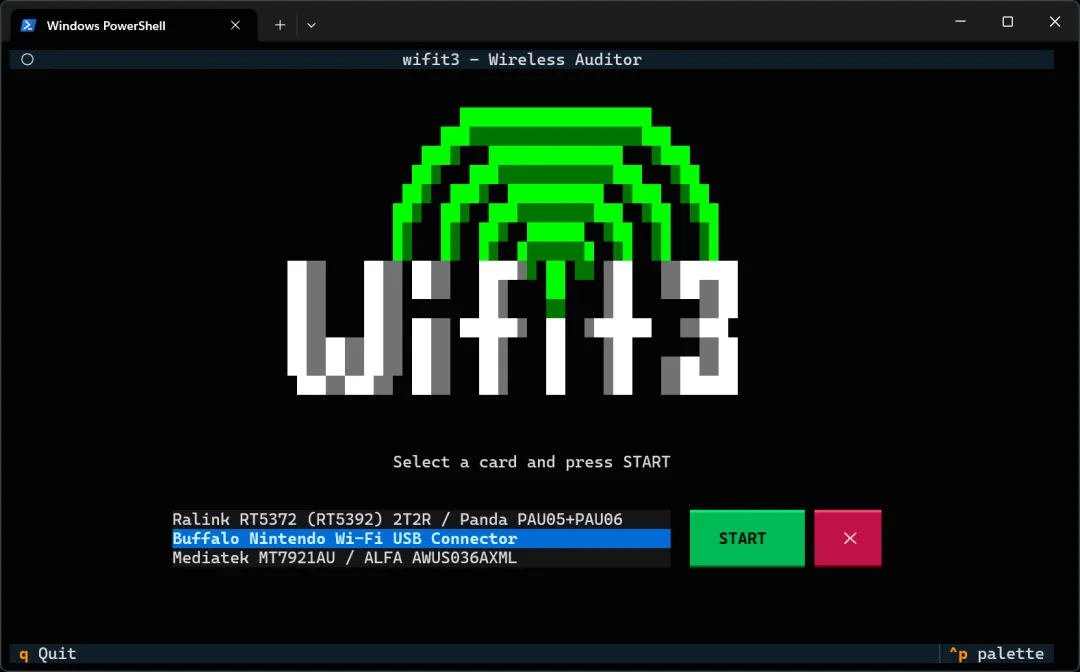Select the Ralink RT5372 Panda card
1080x672 pixels.
[x=421, y=519]
